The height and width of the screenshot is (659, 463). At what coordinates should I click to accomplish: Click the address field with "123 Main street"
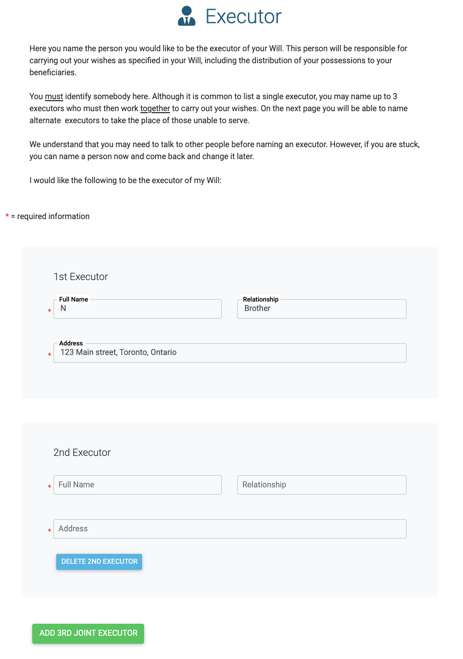pyautogui.click(x=230, y=353)
